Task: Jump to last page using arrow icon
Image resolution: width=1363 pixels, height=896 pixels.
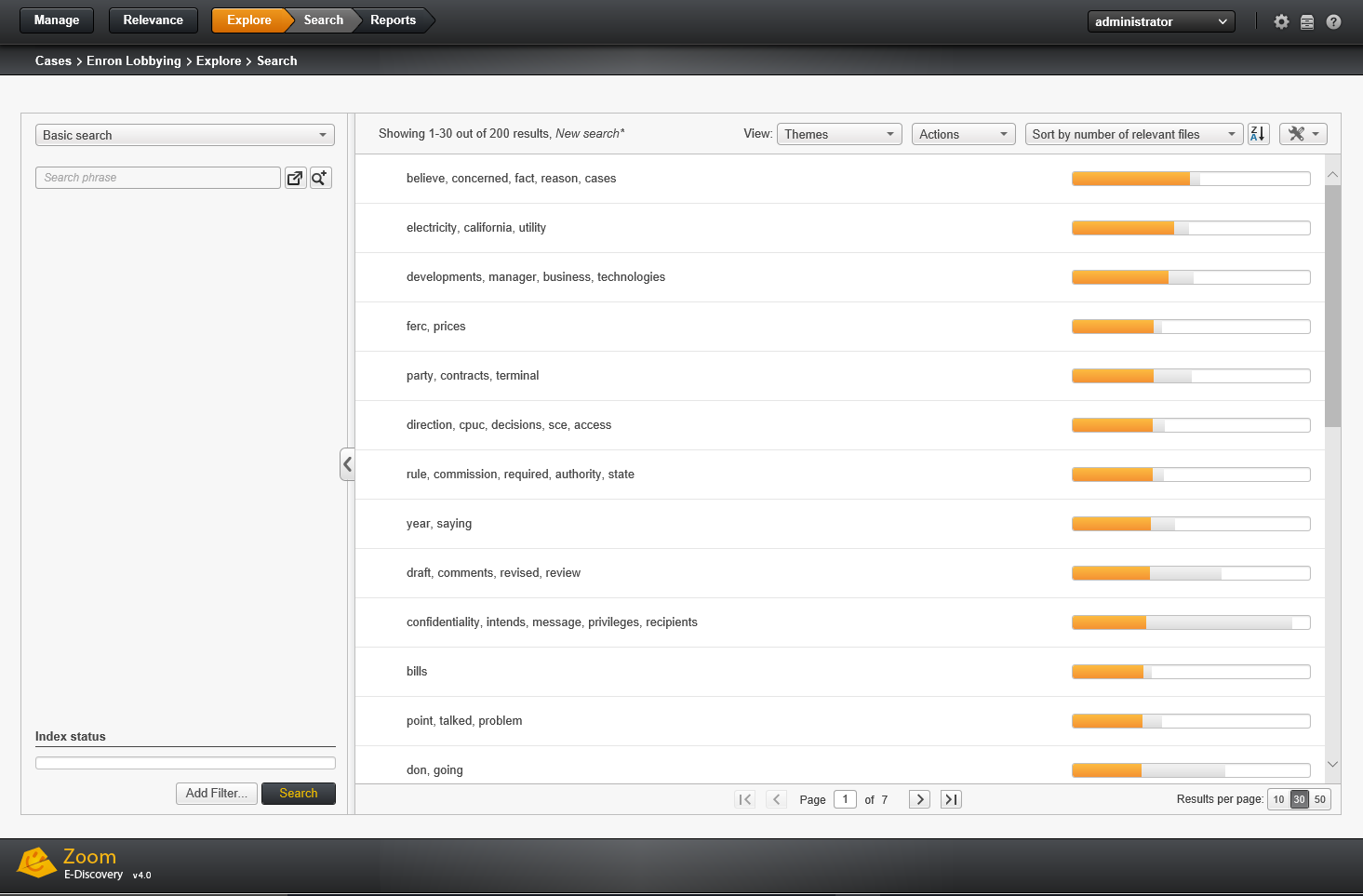Action: point(950,798)
